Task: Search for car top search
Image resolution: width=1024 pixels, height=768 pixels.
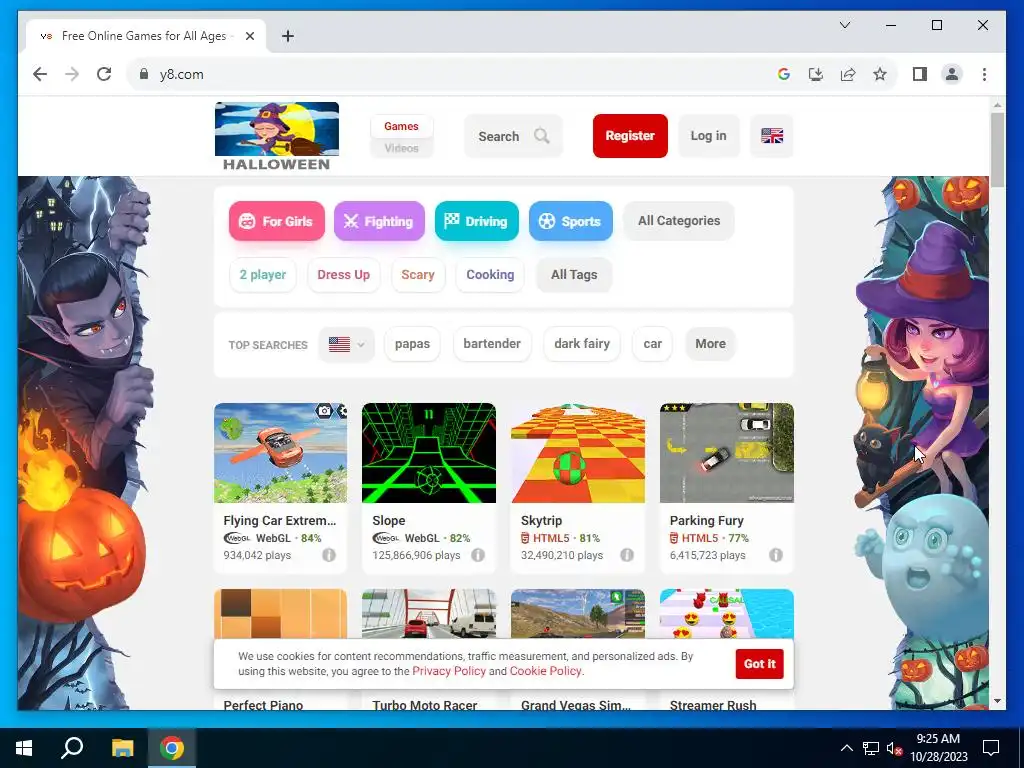Action: click(x=652, y=344)
